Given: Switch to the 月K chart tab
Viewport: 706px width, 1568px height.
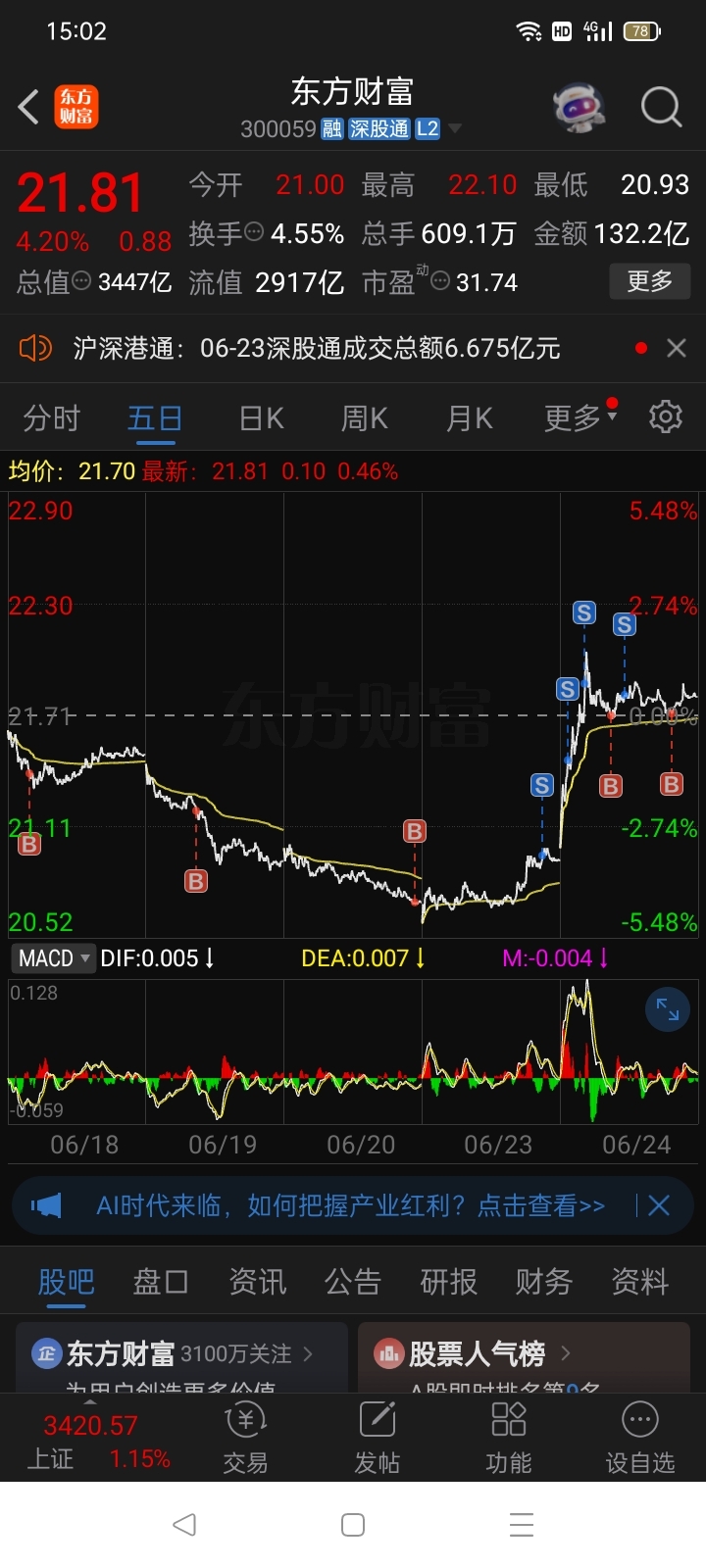Looking at the screenshot, I should pyautogui.click(x=469, y=418).
